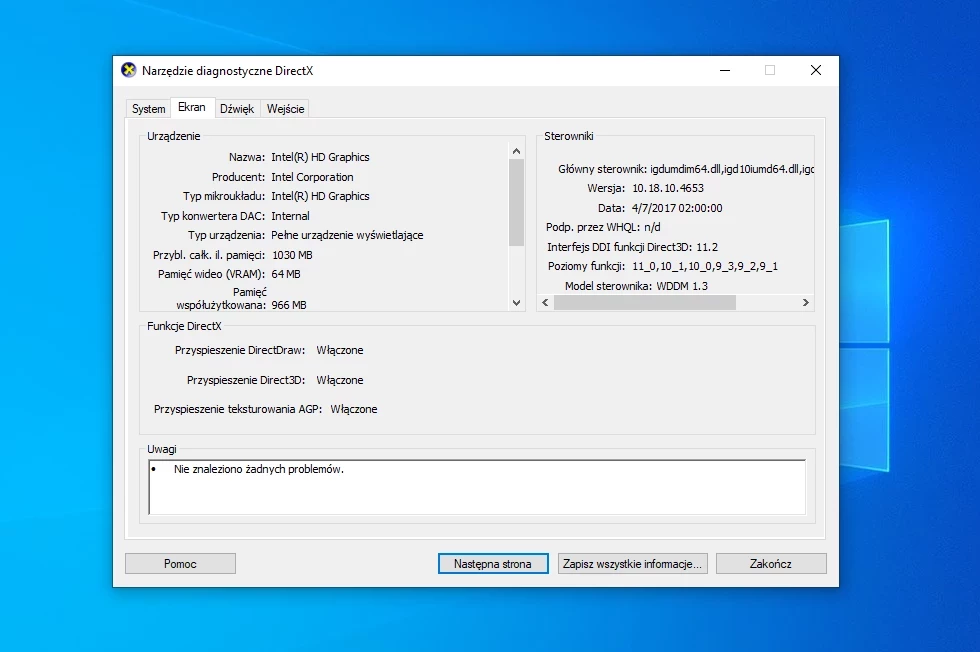Click the window title 'Narzędzie diagnostyczne DirectX'
Viewport: 980px width, 652px height.
click(x=228, y=71)
